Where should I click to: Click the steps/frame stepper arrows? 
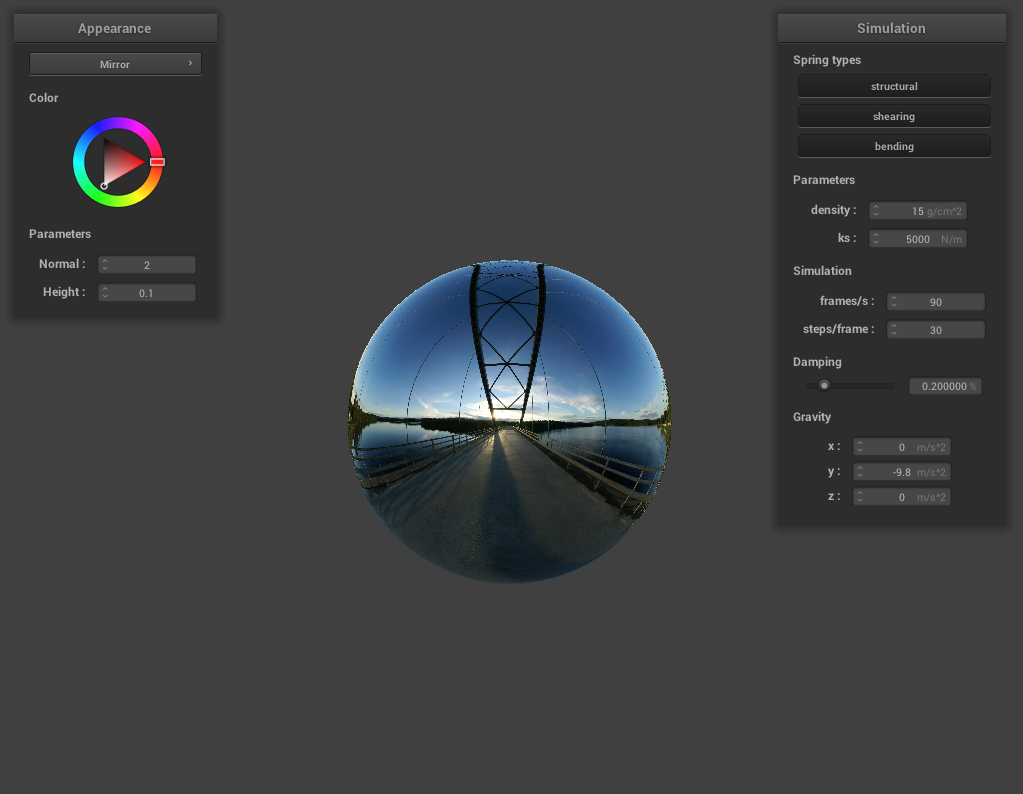[x=894, y=329]
